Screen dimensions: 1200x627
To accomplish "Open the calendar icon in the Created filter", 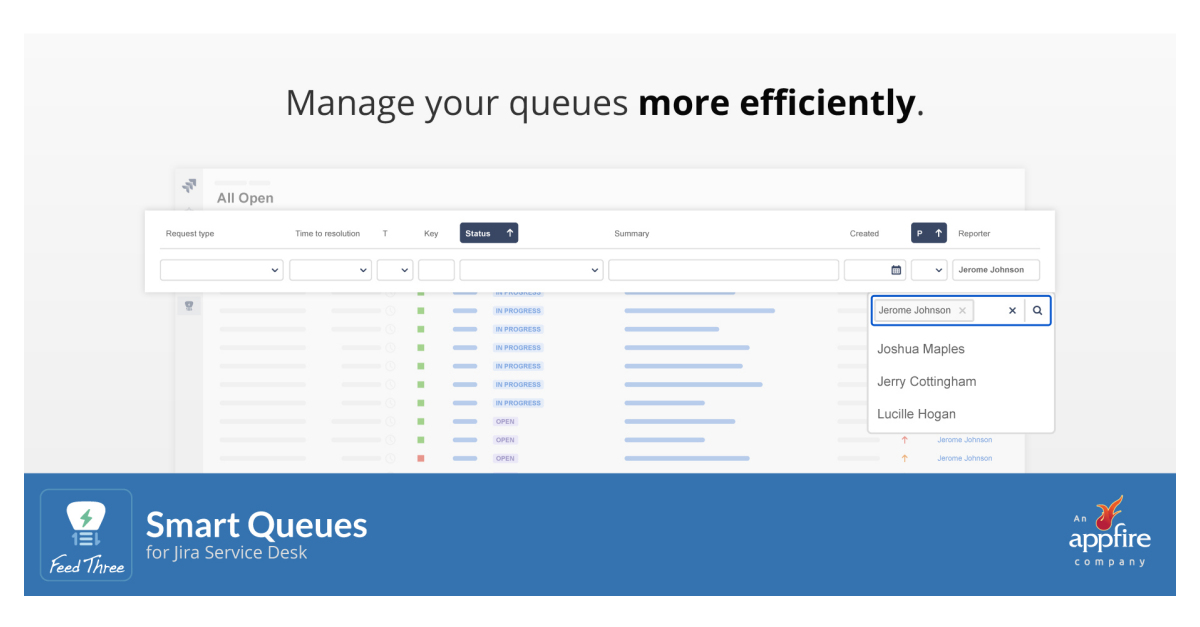I will click(x=896, y=270).
